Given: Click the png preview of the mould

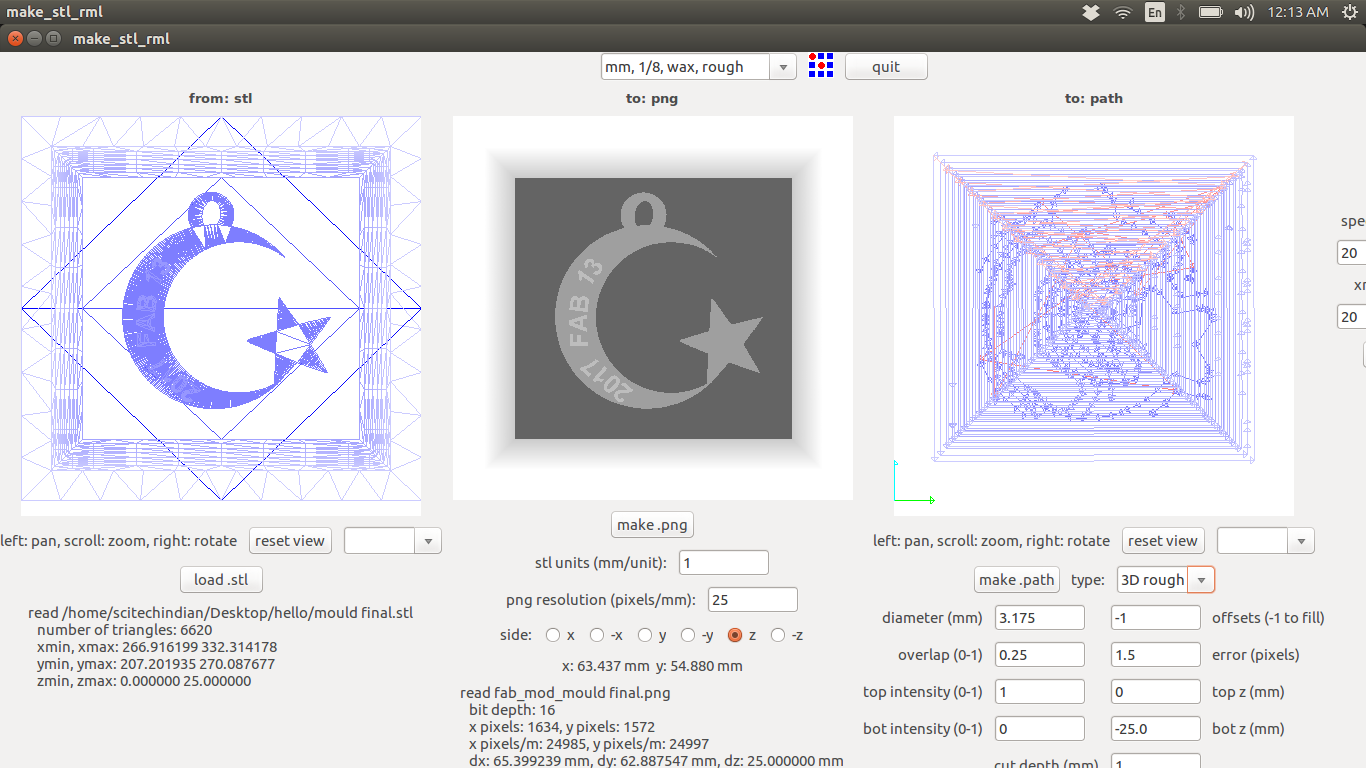Looking at the screenshot, I should click(x=653, y=308).
